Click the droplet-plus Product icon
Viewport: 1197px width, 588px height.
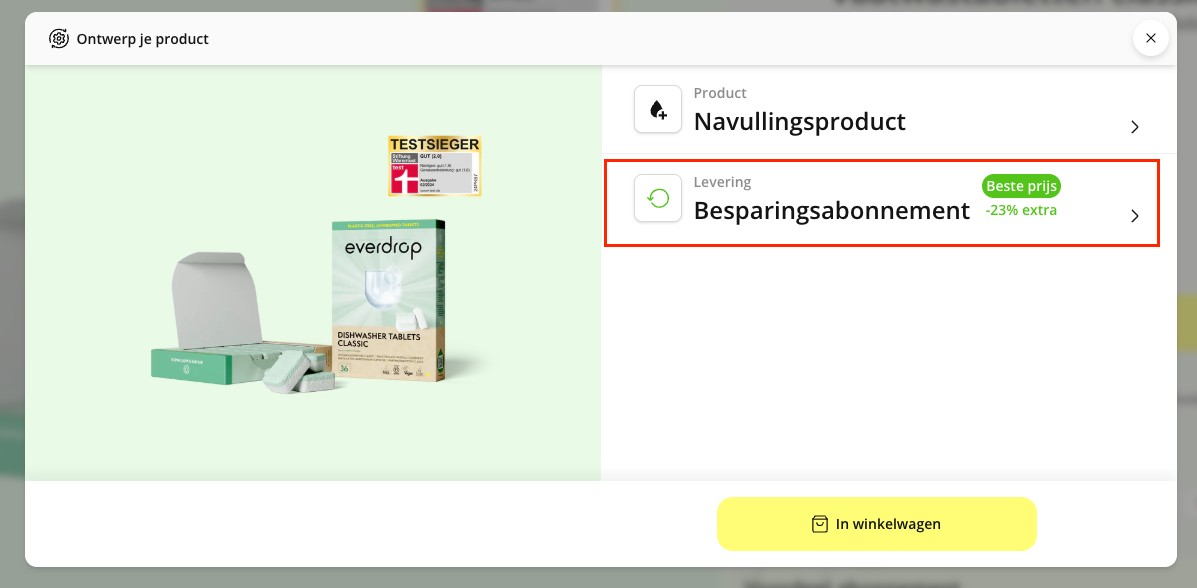tap(658, 109)
